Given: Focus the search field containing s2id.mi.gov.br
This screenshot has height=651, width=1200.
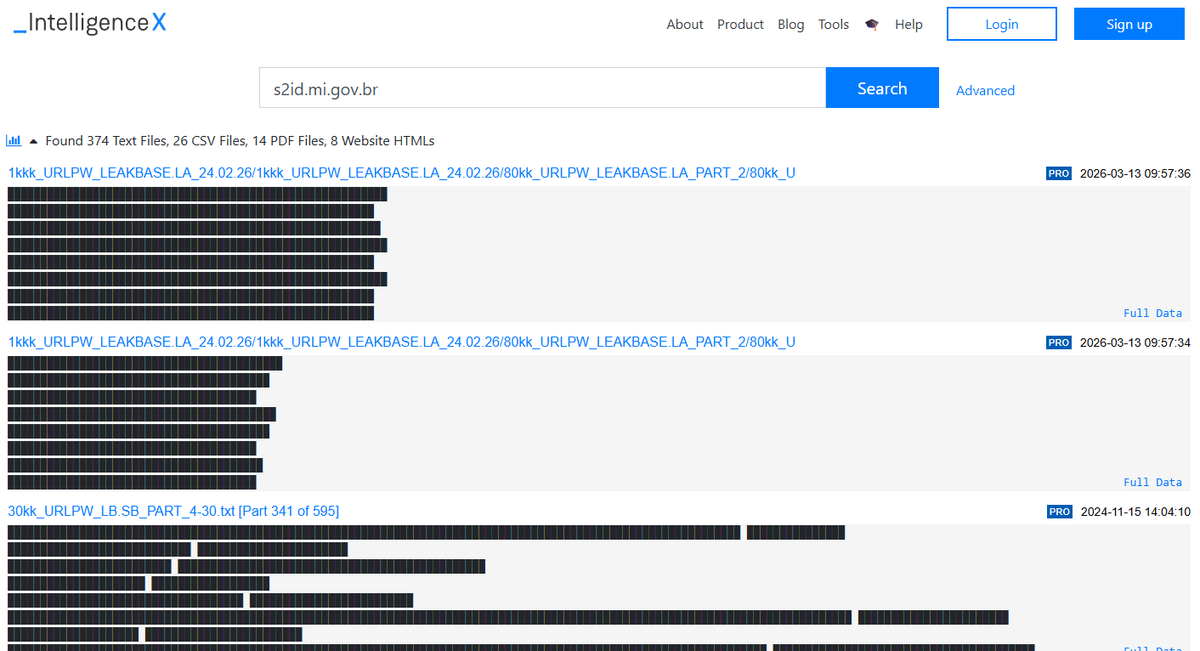Looking at the screenshot, I should (543, 88).
